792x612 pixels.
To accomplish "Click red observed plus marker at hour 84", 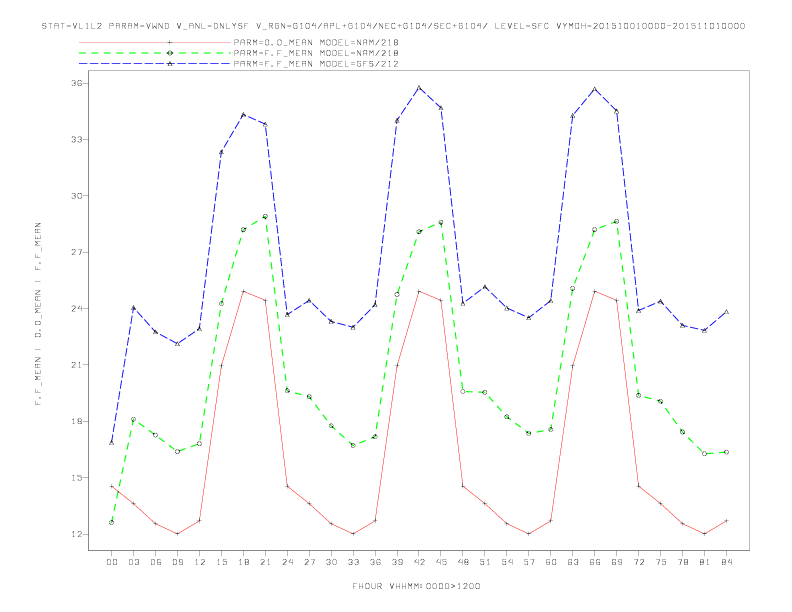I will click(x=726, y=521).
